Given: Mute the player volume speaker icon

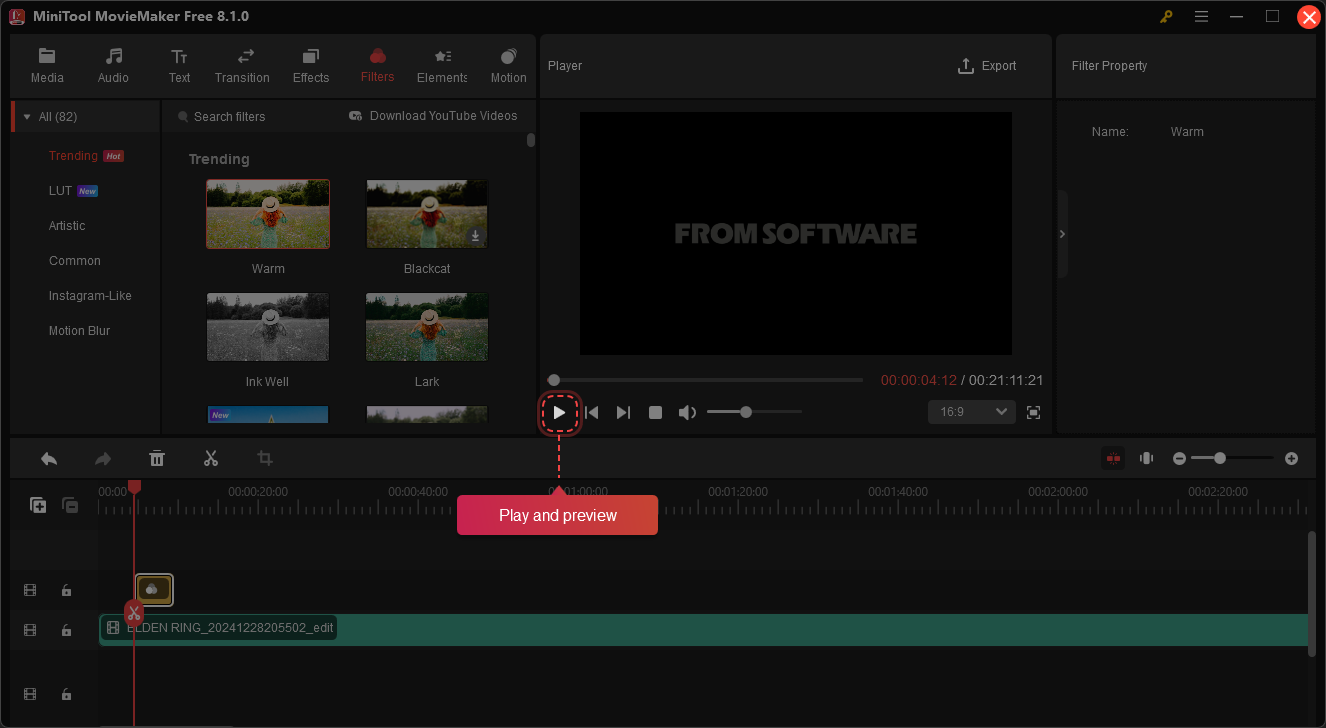Looking at the screenshot, I should (x=687, y=412).
